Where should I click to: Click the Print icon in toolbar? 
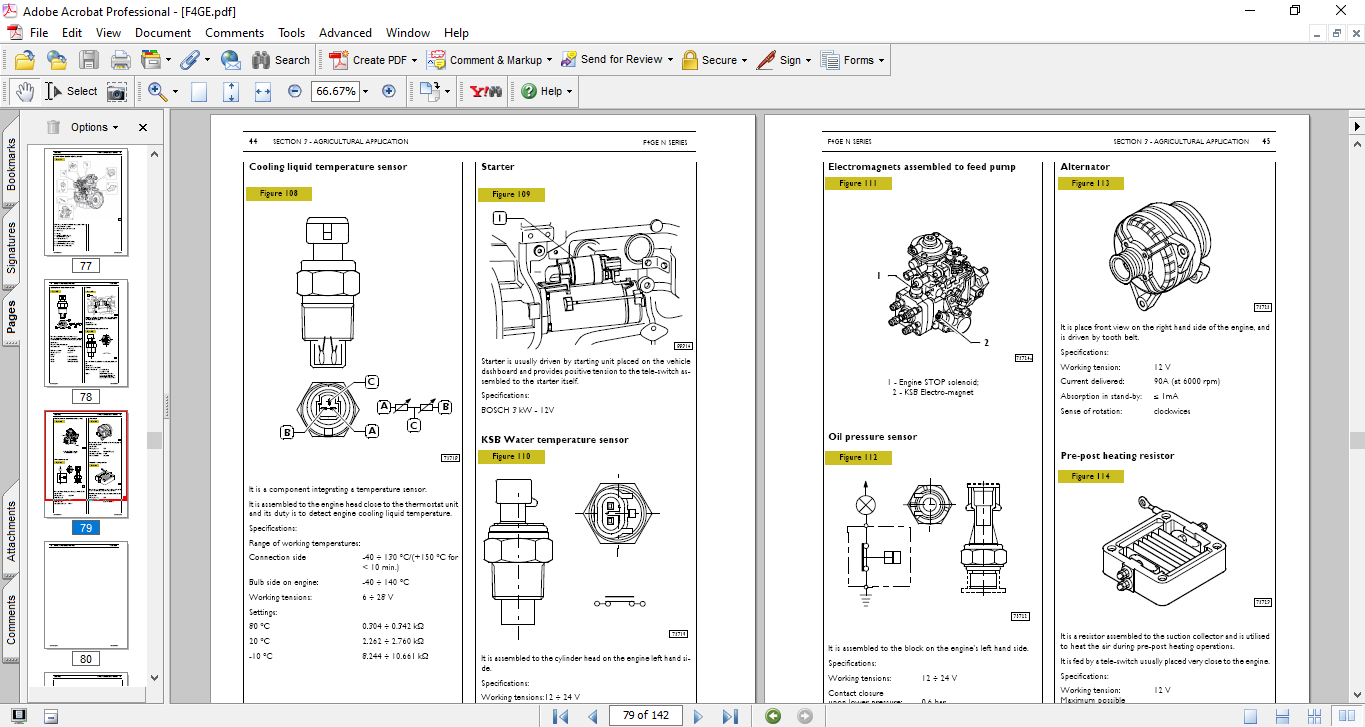coord(120,60)
